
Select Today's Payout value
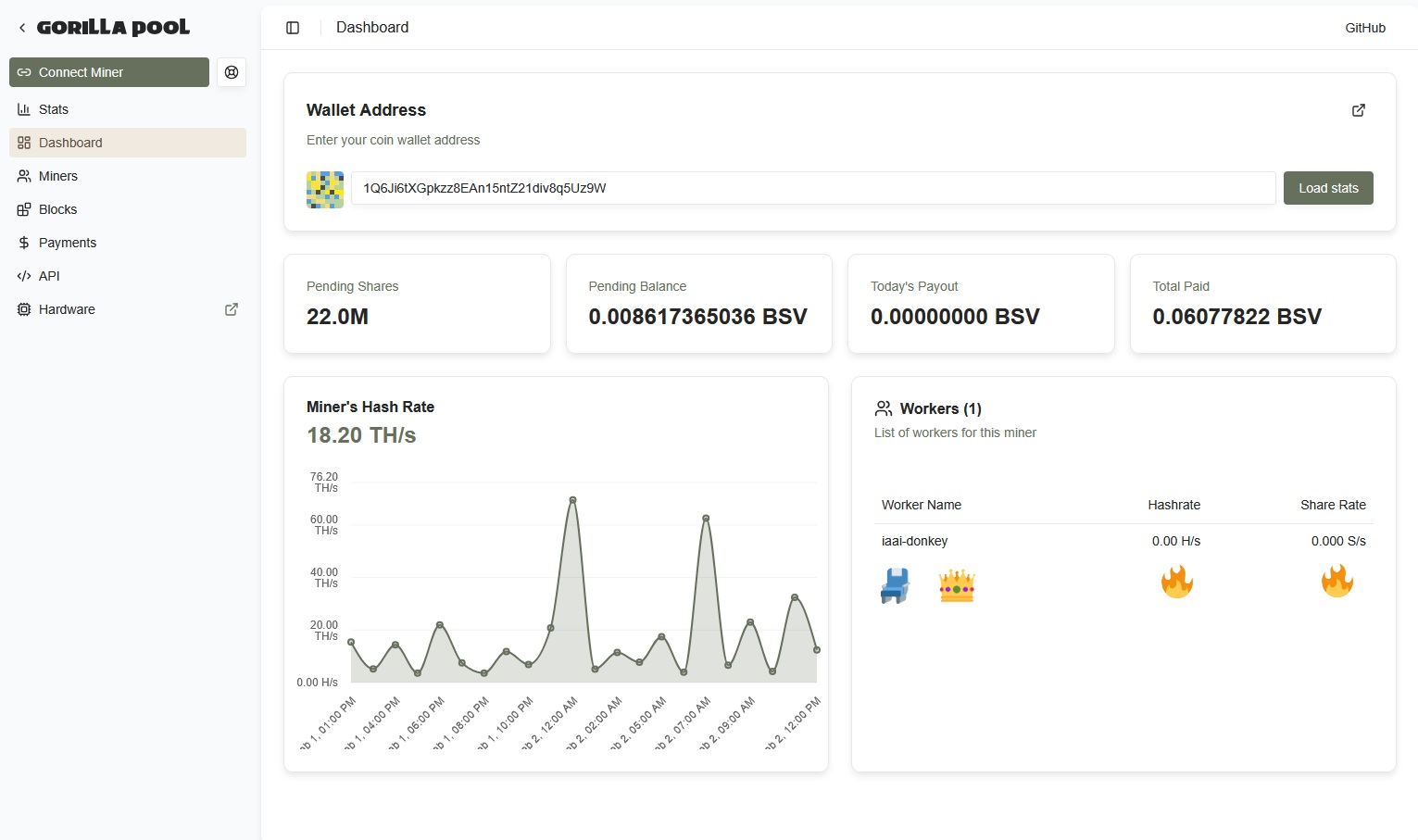(x=955, y=317)
